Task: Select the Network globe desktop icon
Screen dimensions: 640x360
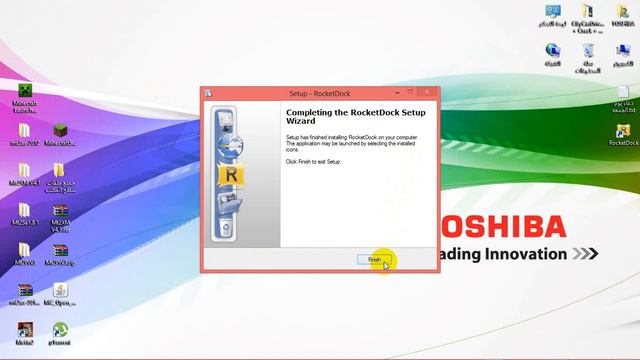Action: [x=553, y=55]
